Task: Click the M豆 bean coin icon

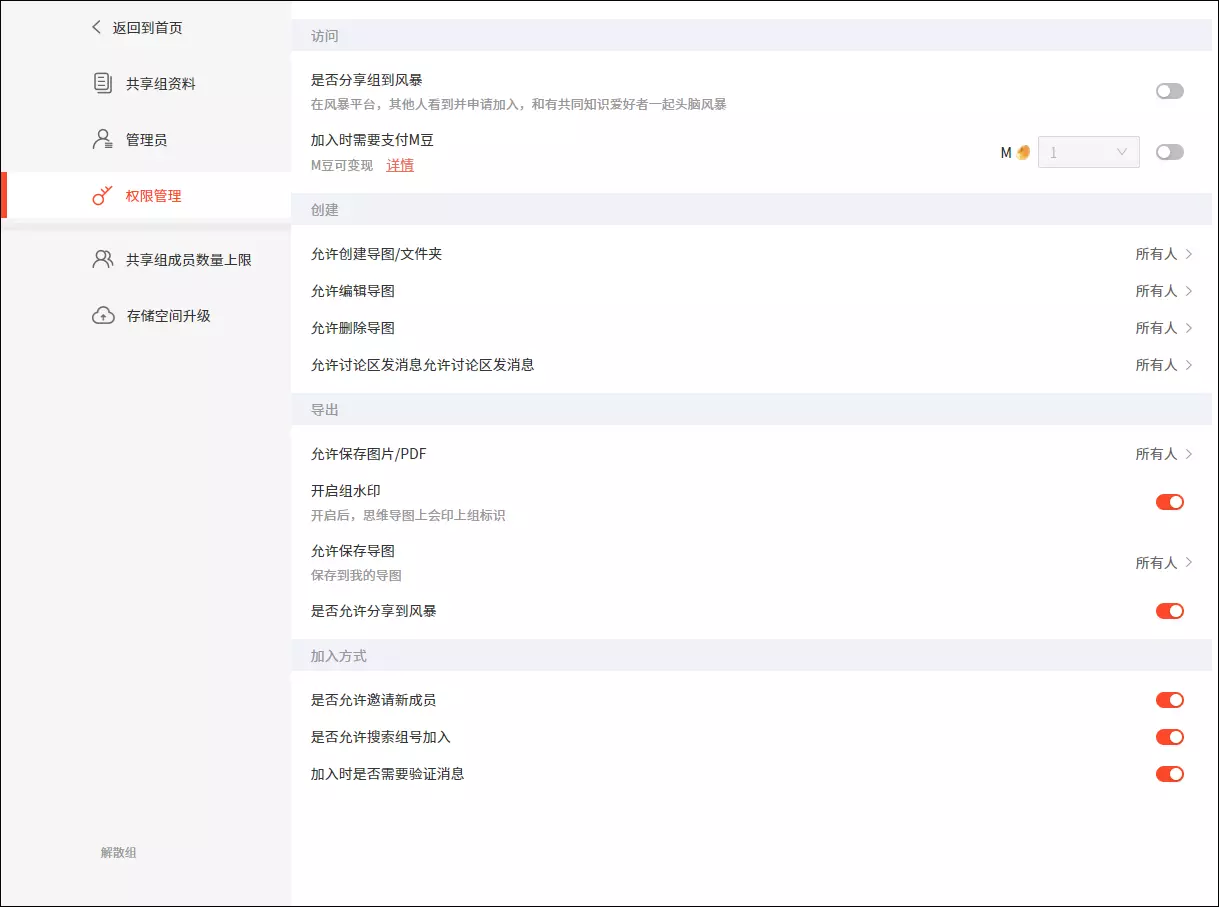Action: pyautogui.click(x=1023, y=153)
